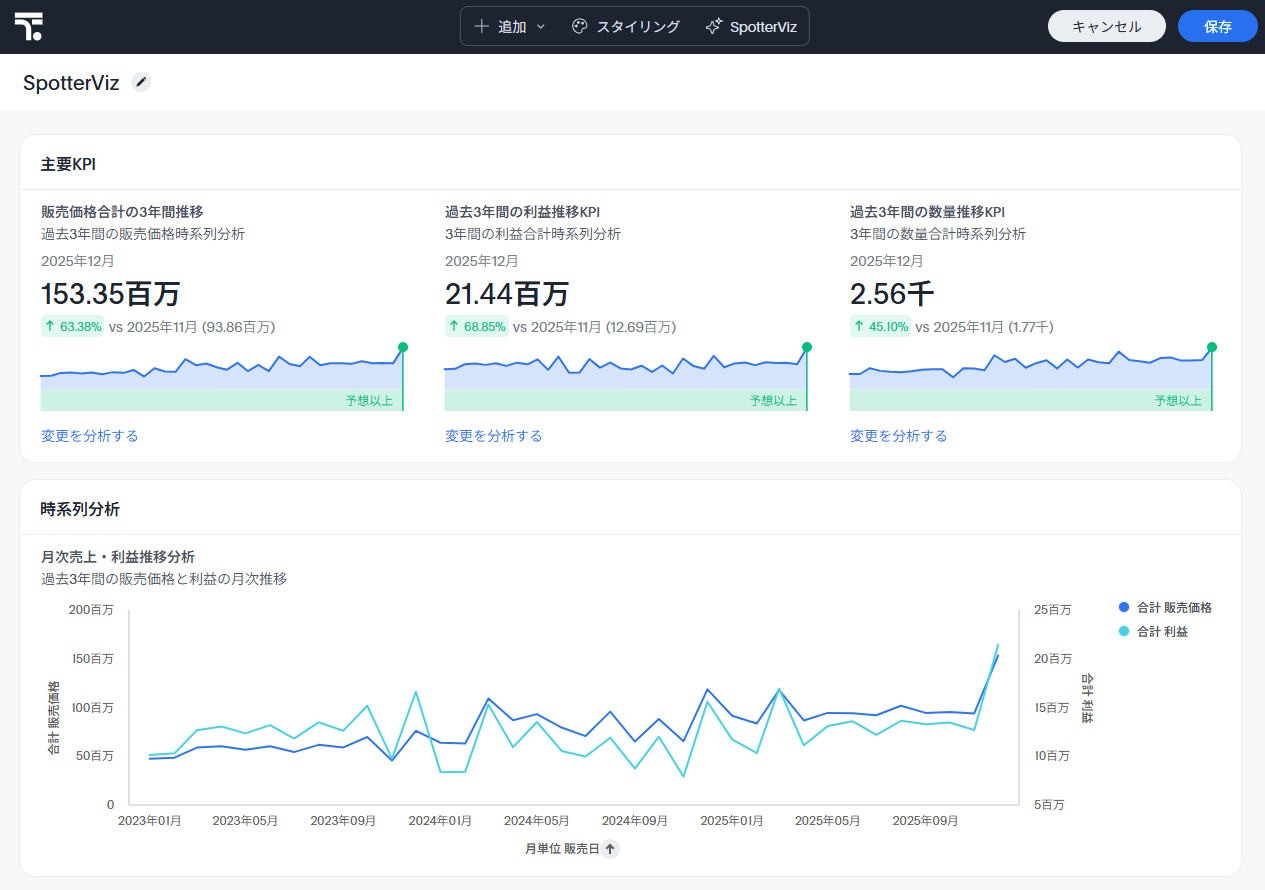Image resolution: width=1265 pixels, height=890 pixels.
Task: Click the ThoughtSpot logo icon
Action: [29, 27]
